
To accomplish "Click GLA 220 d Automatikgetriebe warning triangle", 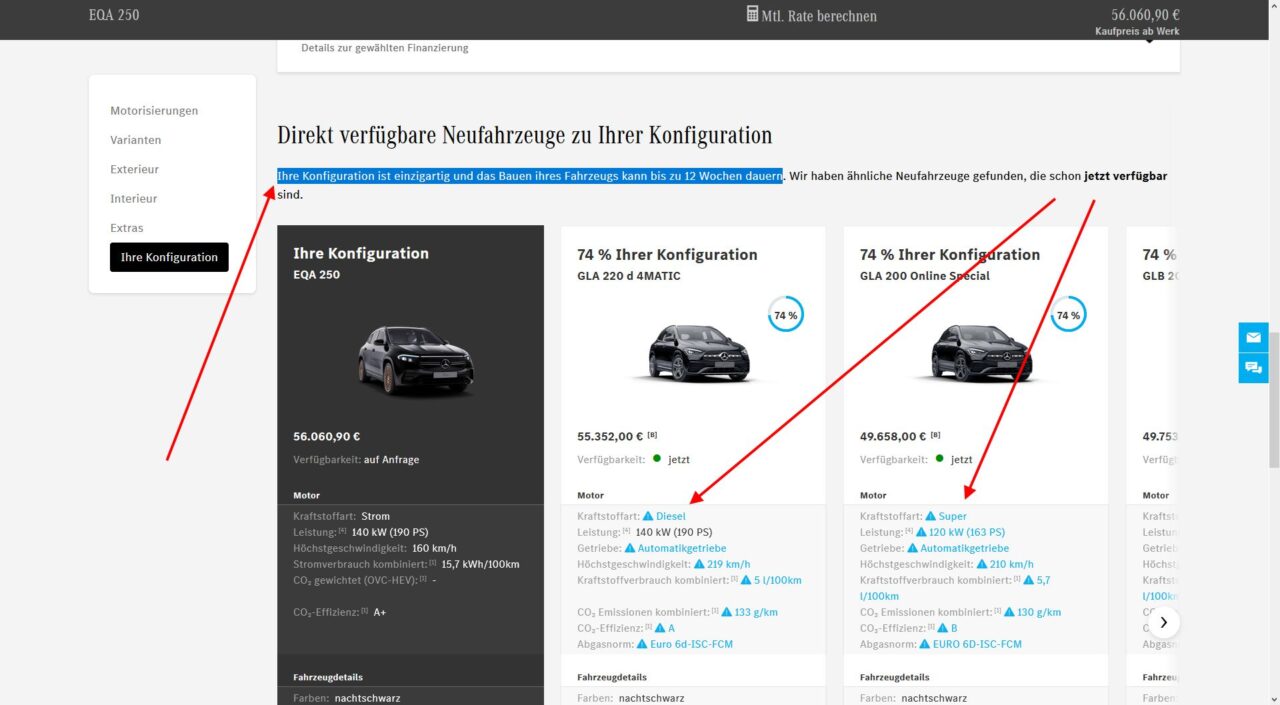I will pos(630,548).
